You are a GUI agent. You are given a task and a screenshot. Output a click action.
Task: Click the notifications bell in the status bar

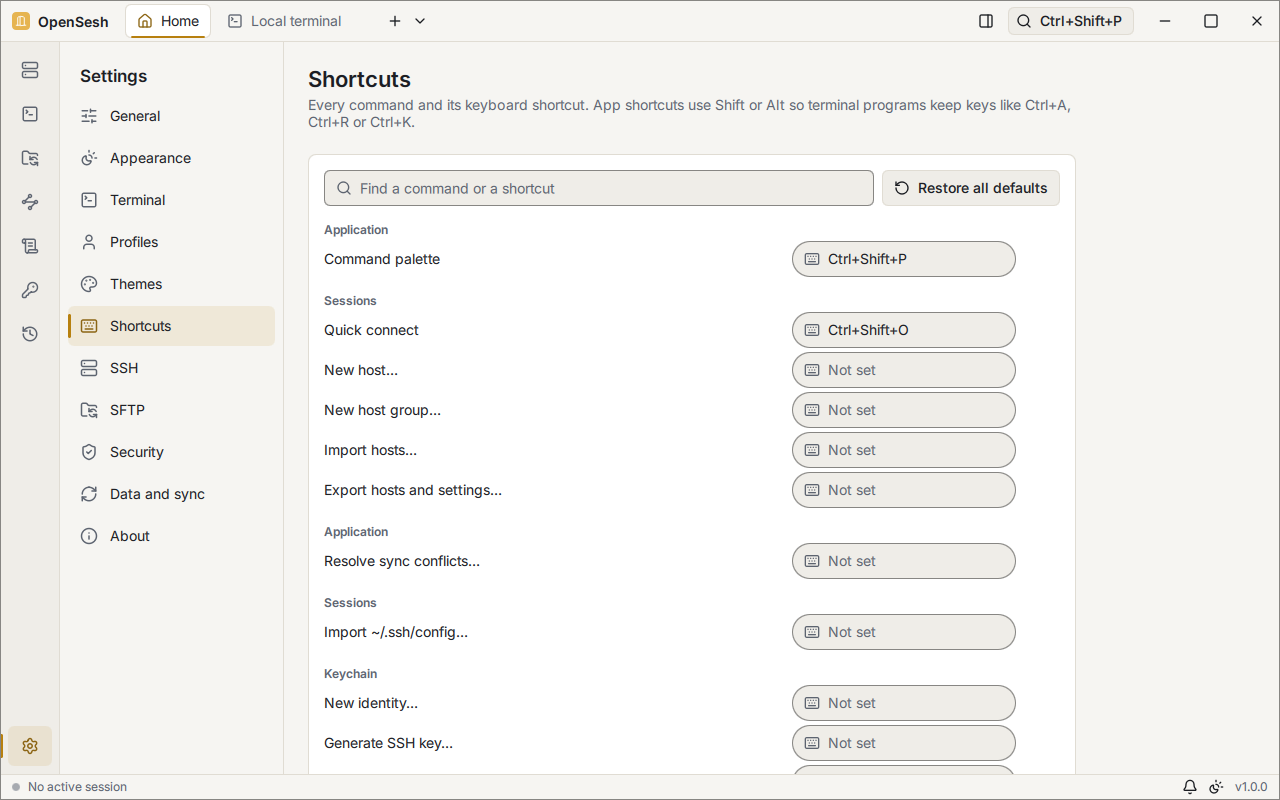(x=1190, y=787)
